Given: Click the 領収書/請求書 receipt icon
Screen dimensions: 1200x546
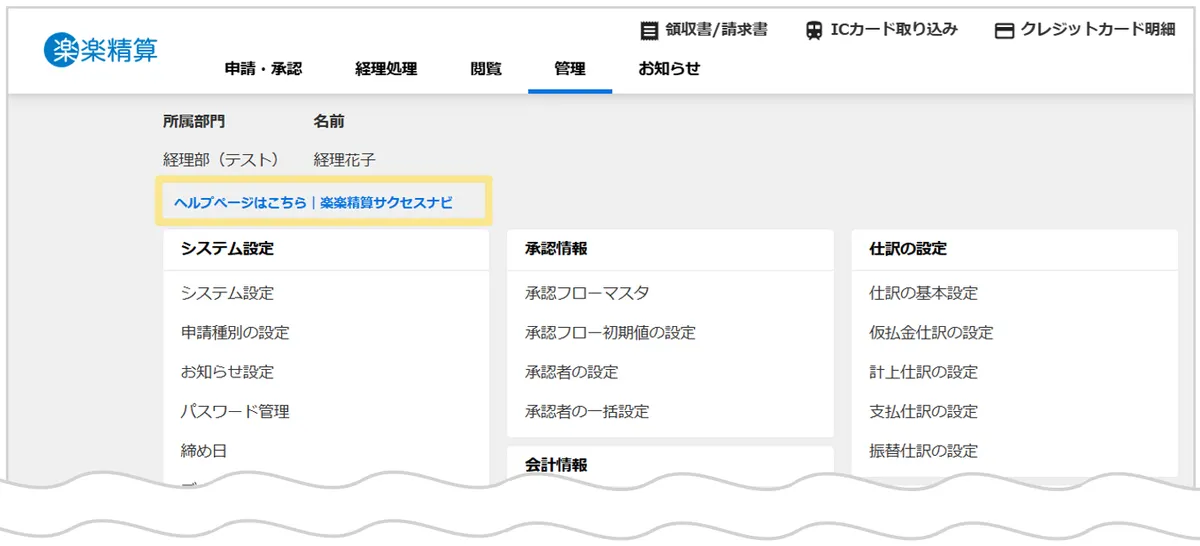Looking at the screenshot, I should [650, 30].
